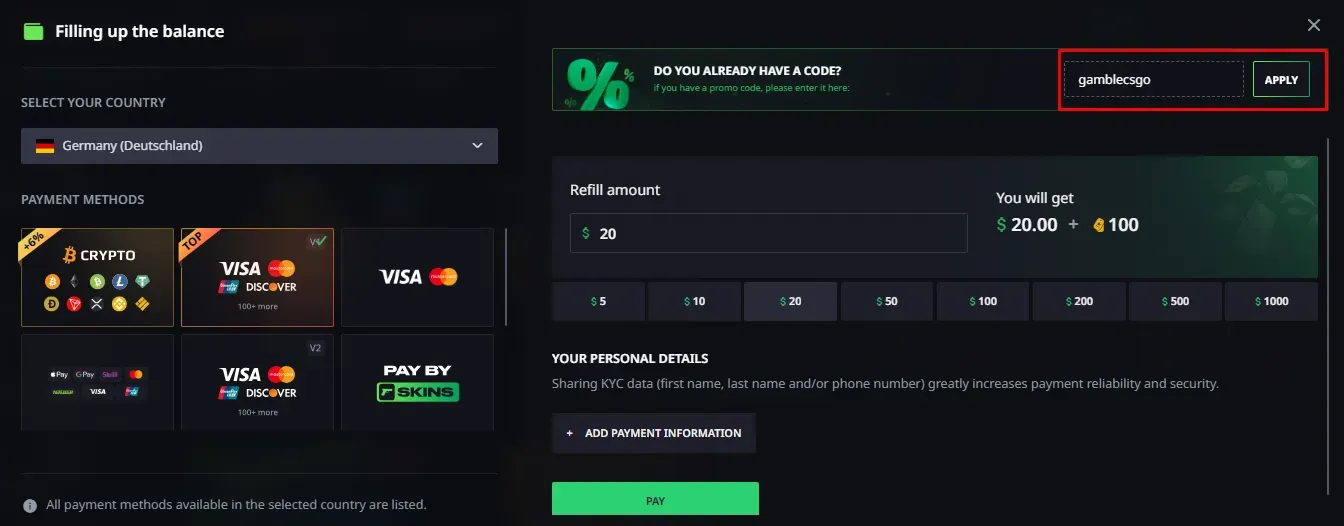The image size is (1344, 526).
Task: Select the $50 refill preset
Action: click(886, 301)
